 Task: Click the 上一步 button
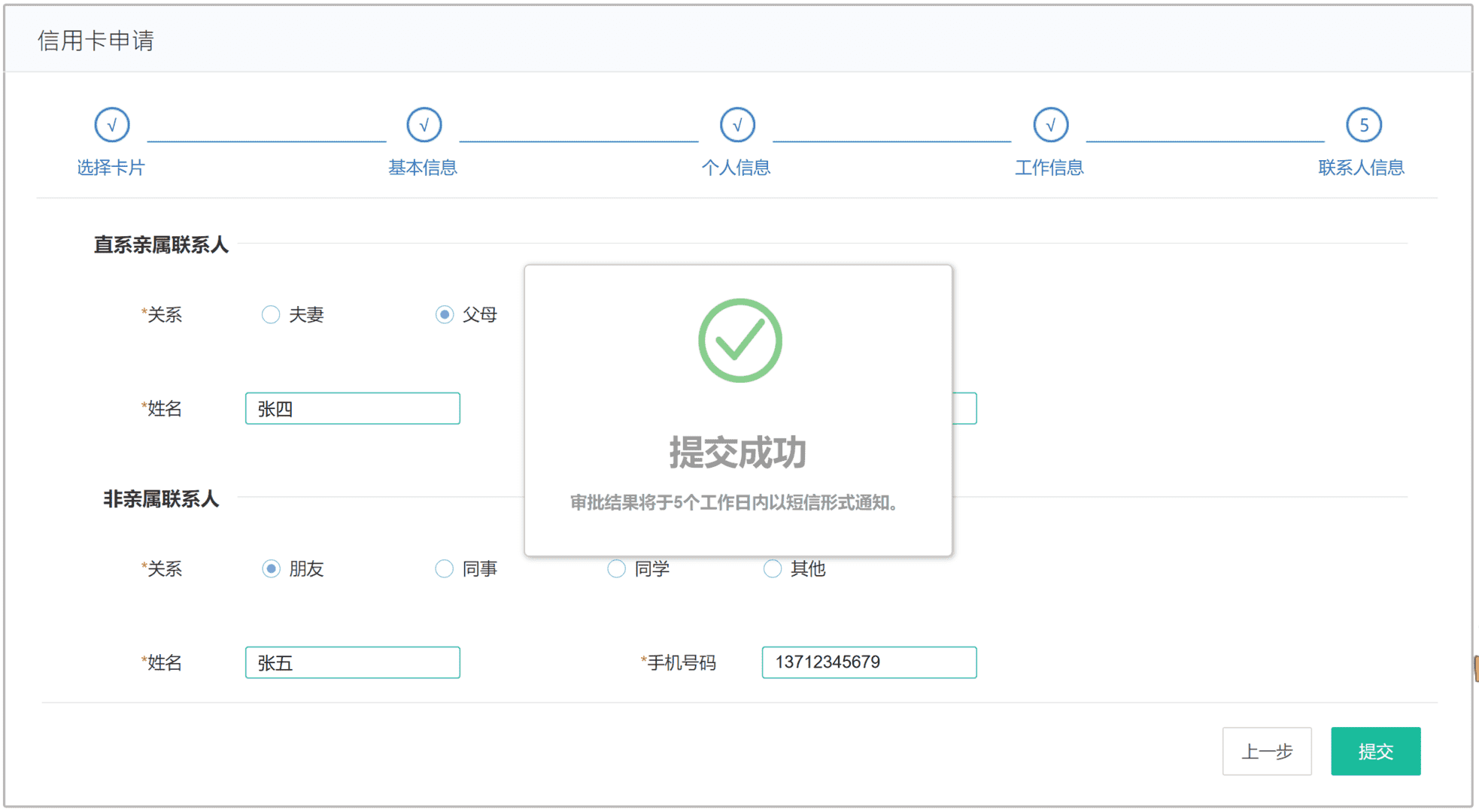click(1267, 751)
